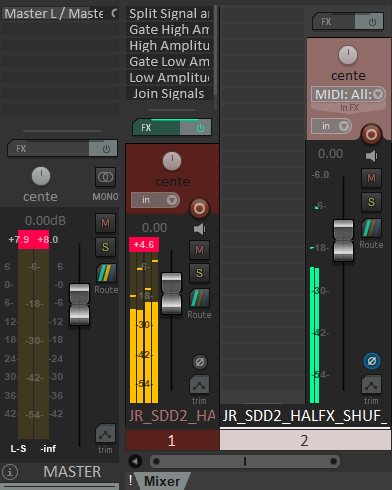Click the MASTER track label

[72, 472]
